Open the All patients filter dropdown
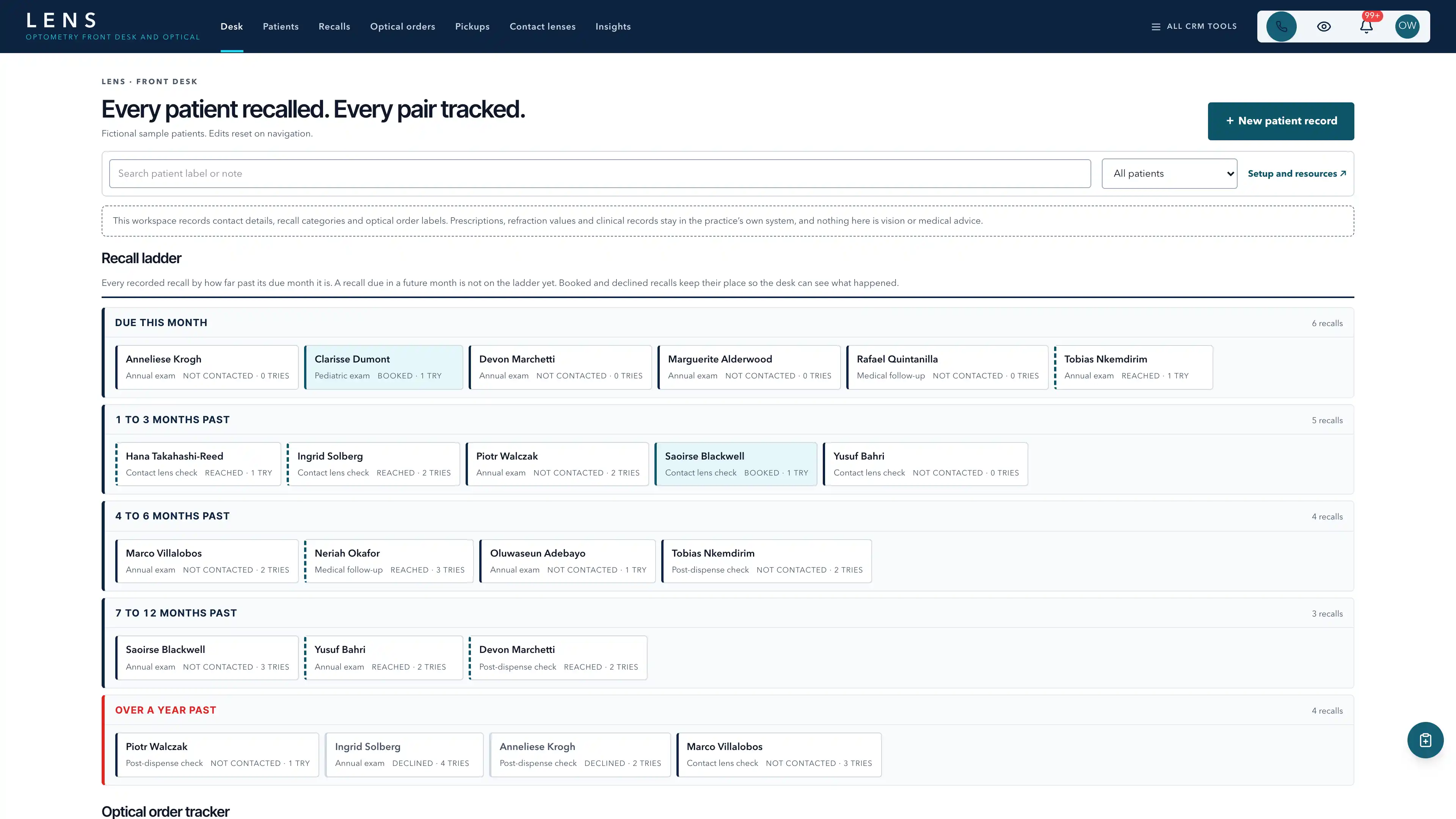The width and height of the screenshot is (1456, 819). [1169, 174]
